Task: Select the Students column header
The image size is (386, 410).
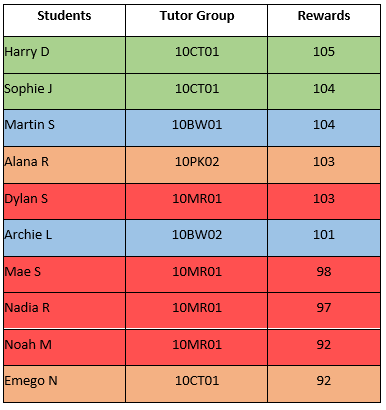Action: point(64,20)
